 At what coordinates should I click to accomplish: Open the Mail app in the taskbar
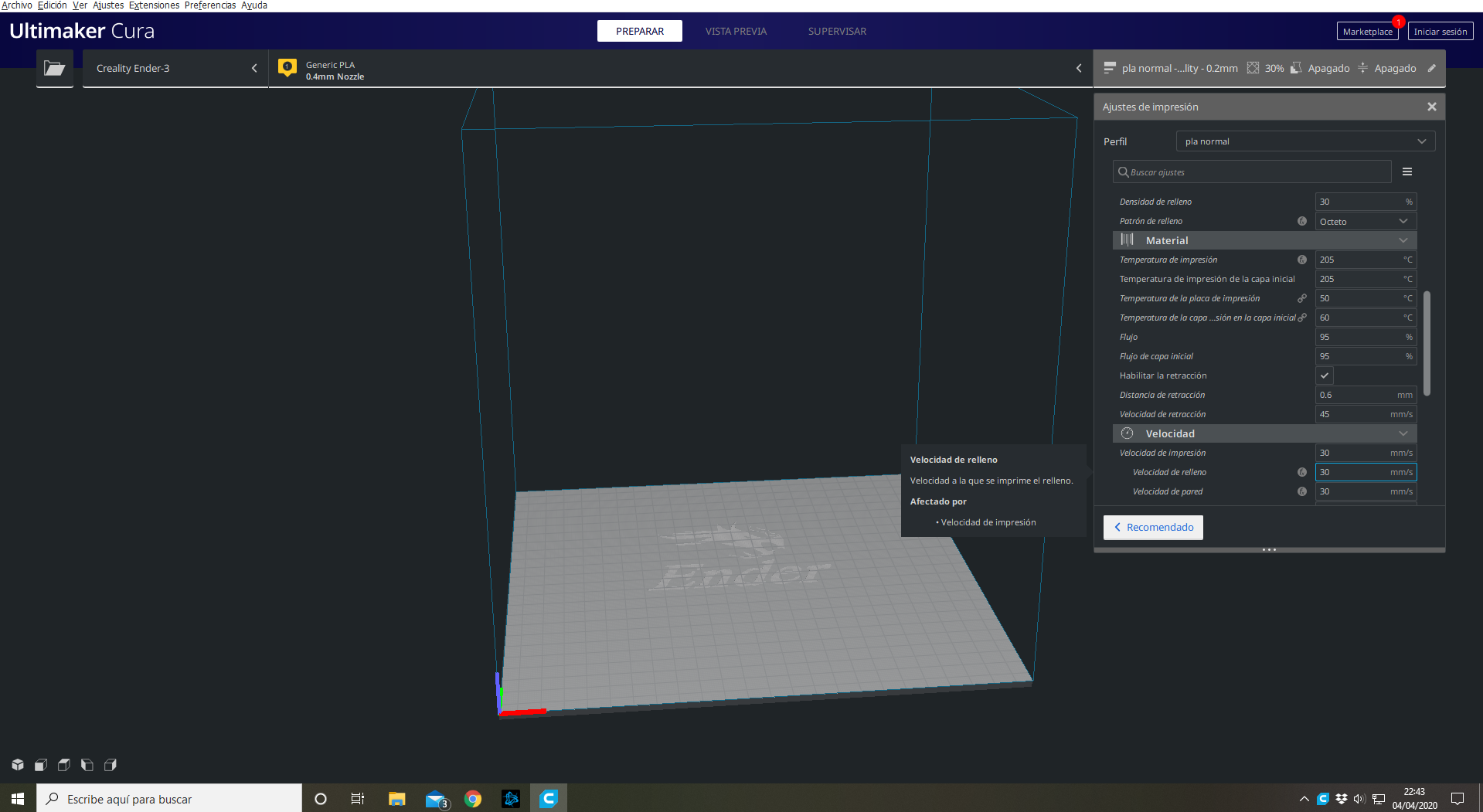[437, 799]
